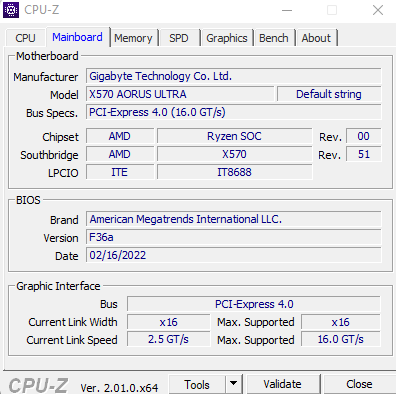Image resolution: width=396 pixels, height=394 pixels.
Task: Click the Current Link Speed 2.5 GT/s field
Action: click(169, 339)
